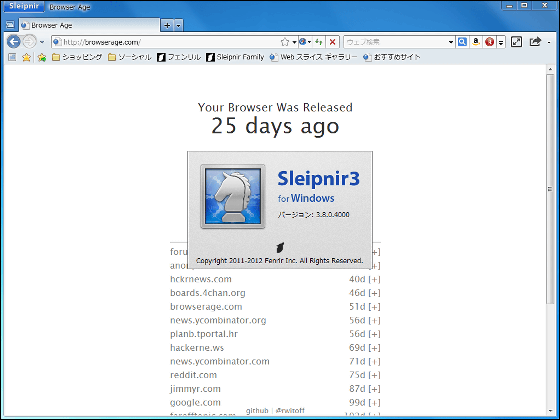This screenshot has height=420, width=560.
Task: Search with the red circular engine icon
Action: [489, 42]
